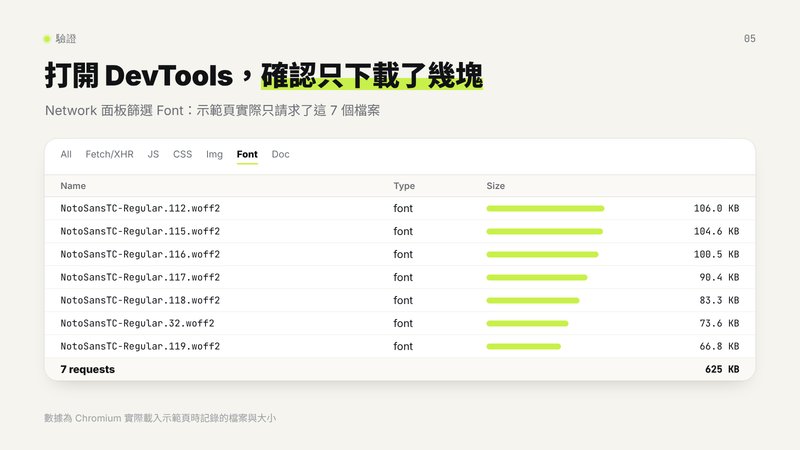Click the size bar for 112.woff2
The image size is (800, 450).
545,208
